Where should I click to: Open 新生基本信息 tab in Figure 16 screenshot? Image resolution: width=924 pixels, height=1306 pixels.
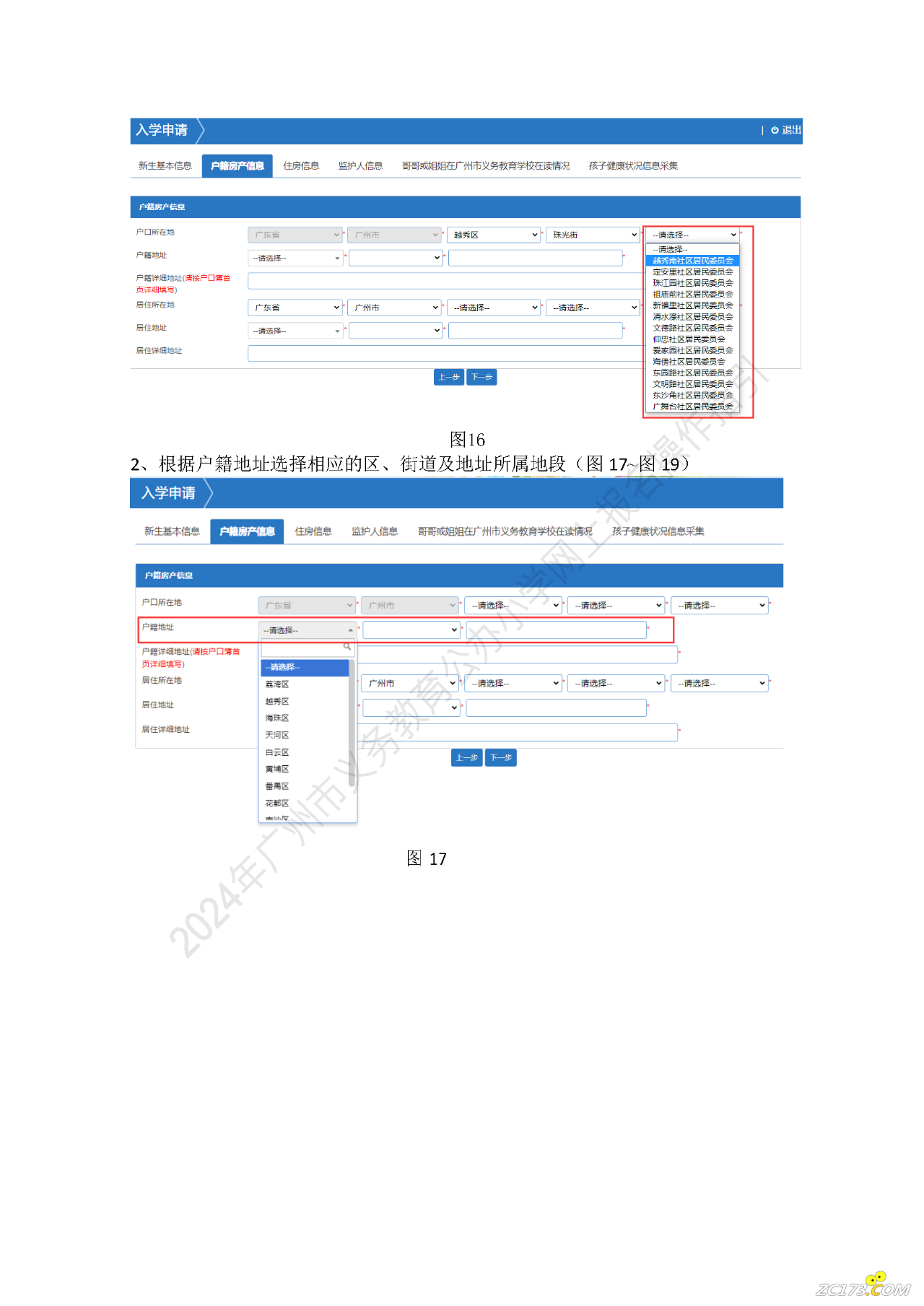click(165, 166)
